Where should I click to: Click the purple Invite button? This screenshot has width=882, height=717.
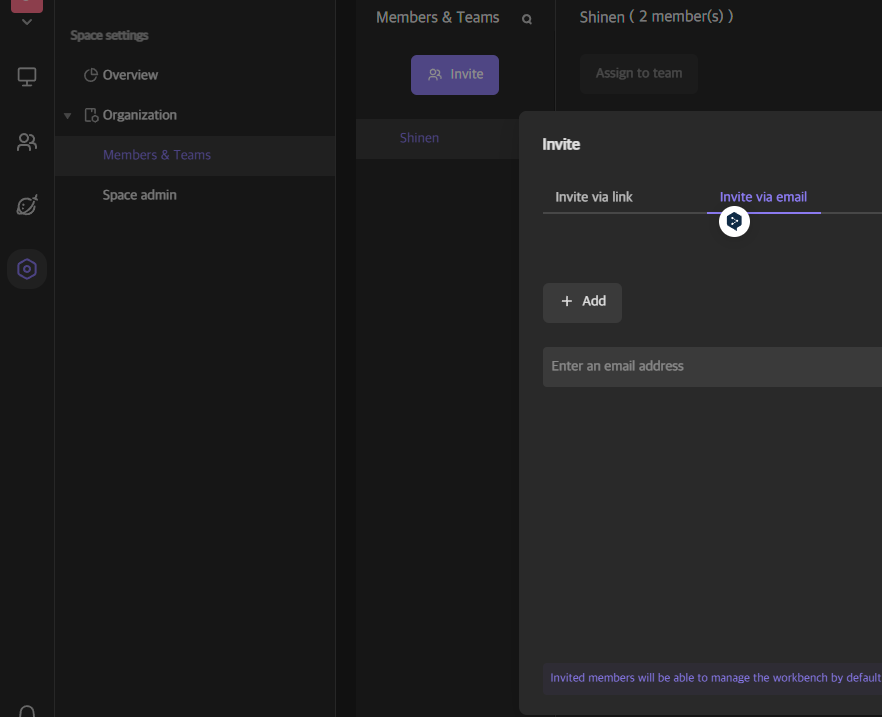pos(454,75)
